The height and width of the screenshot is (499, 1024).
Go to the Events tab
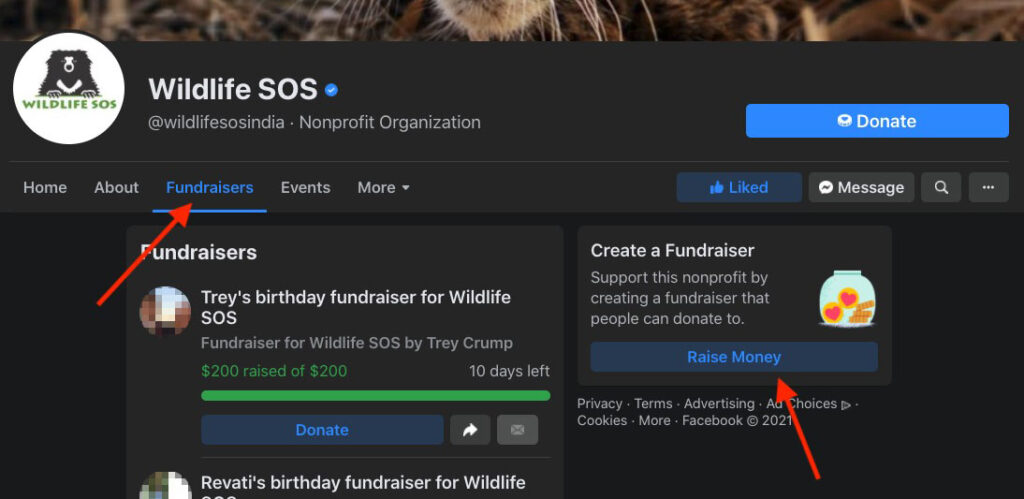point(305,187)
